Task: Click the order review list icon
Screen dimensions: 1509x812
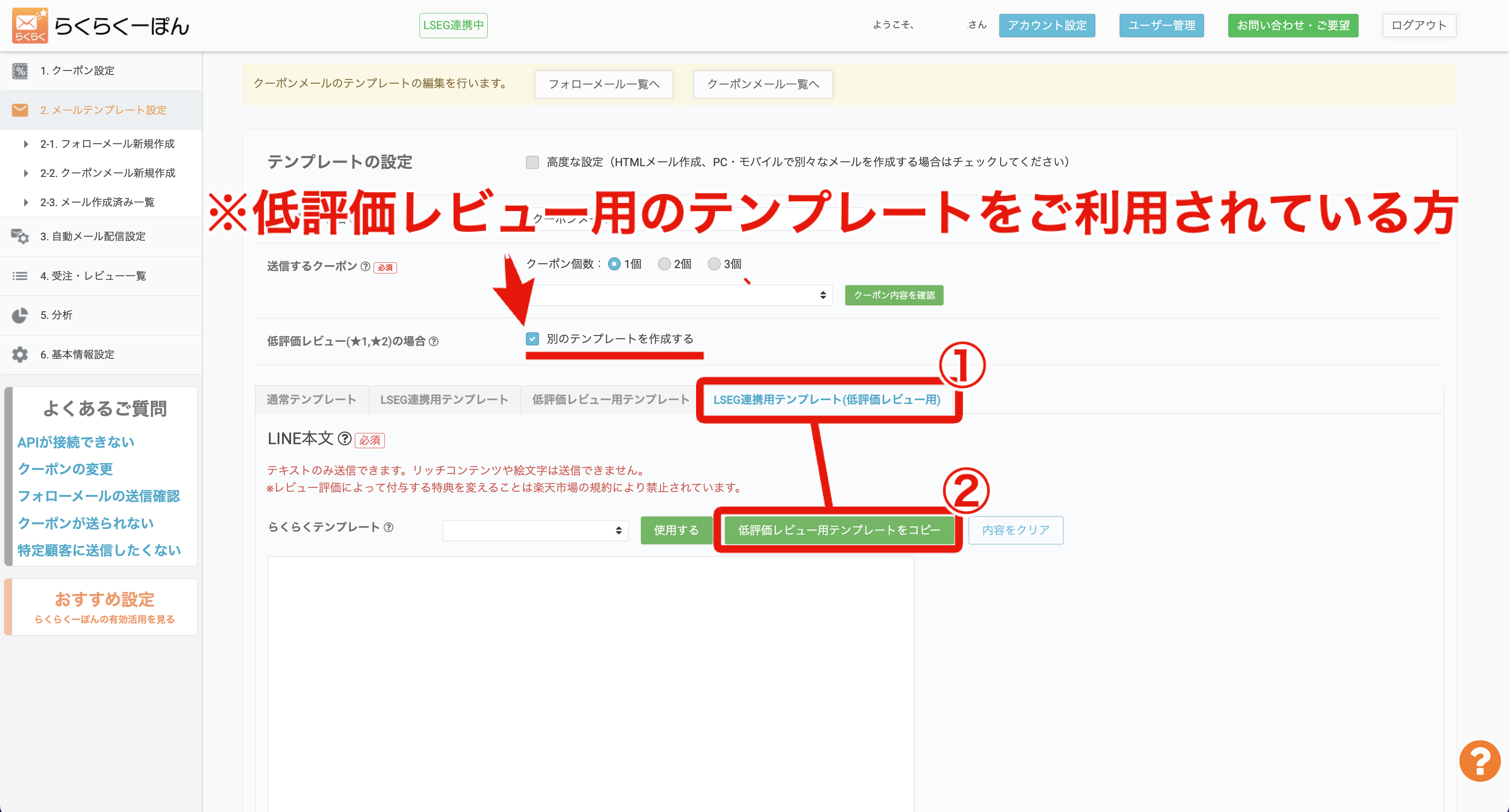Action: (x=20, y=275)
